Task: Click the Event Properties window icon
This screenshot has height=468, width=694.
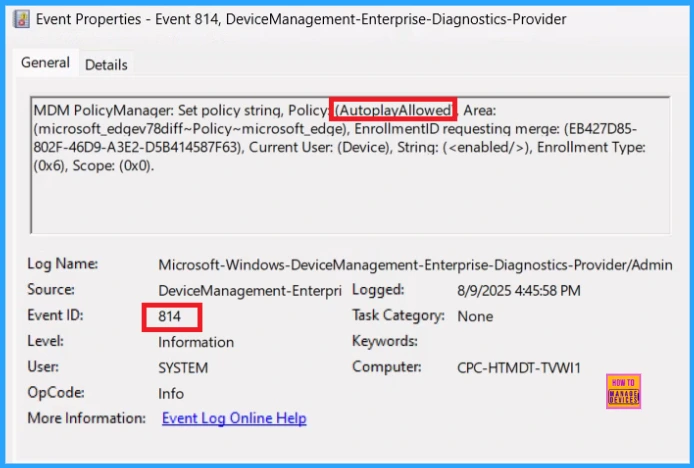Action: point(22,19)
